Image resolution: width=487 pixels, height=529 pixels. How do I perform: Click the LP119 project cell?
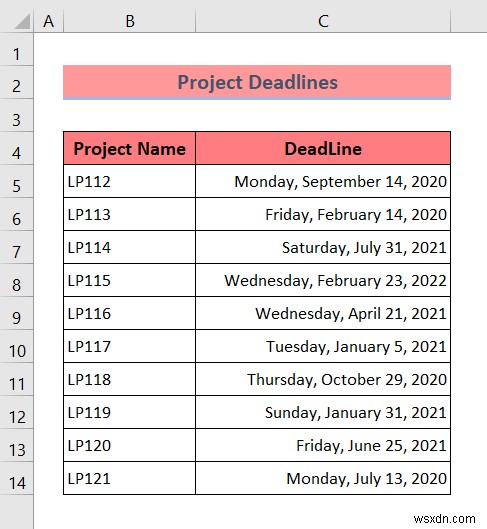[x=130, y=412]
